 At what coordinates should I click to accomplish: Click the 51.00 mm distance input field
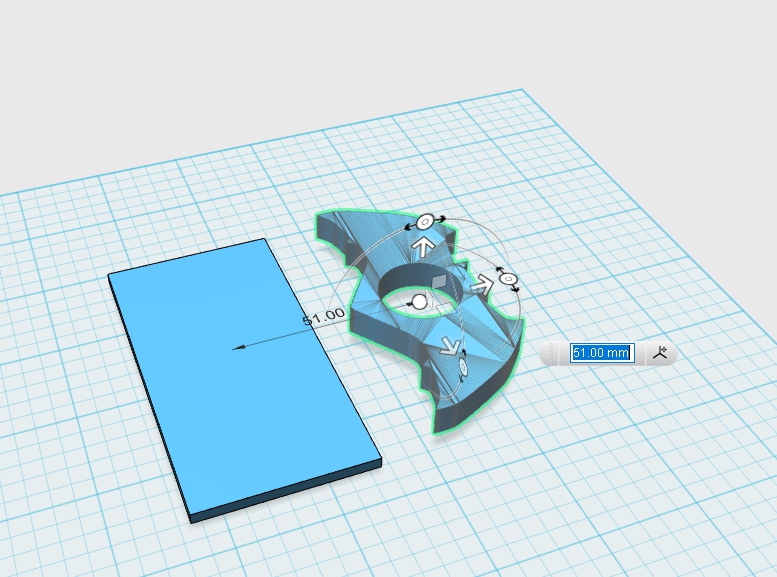pos(602,353)
